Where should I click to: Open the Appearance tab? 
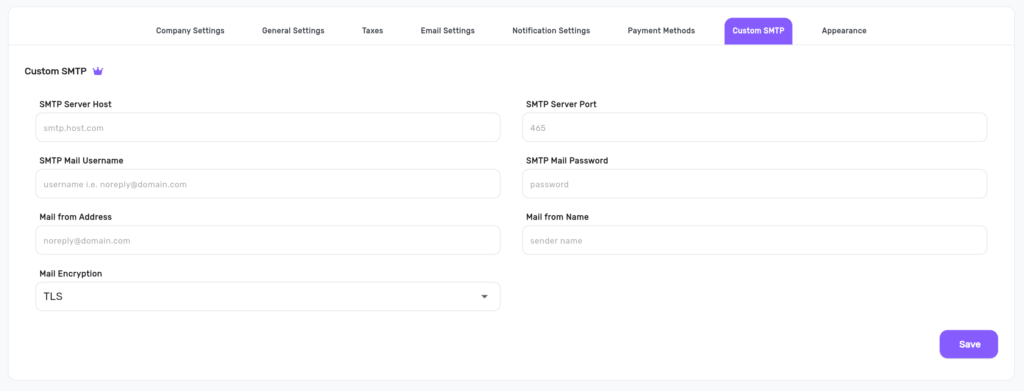click(x=844, y=31)
